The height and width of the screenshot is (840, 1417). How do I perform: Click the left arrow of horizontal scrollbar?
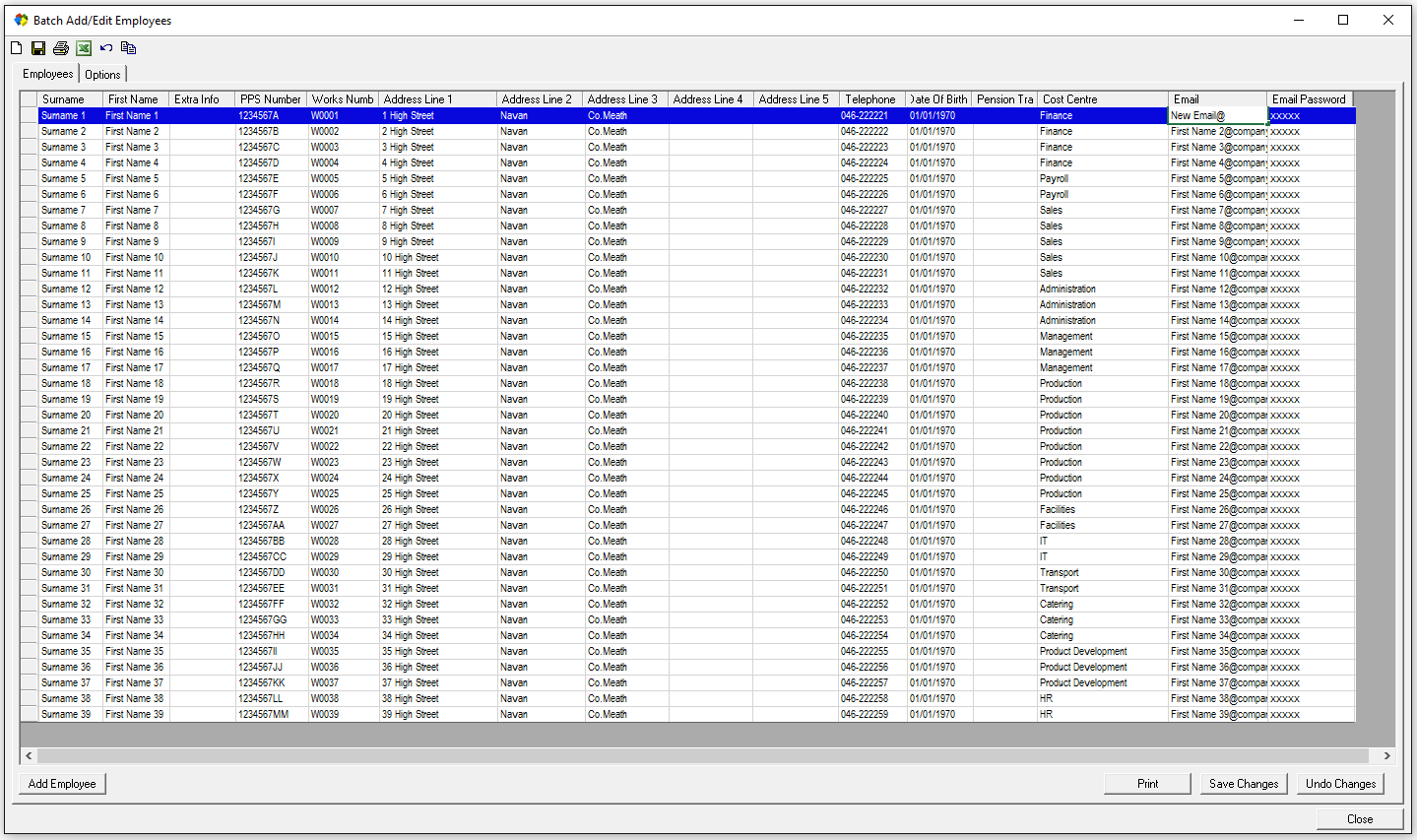tap(29, 756)
